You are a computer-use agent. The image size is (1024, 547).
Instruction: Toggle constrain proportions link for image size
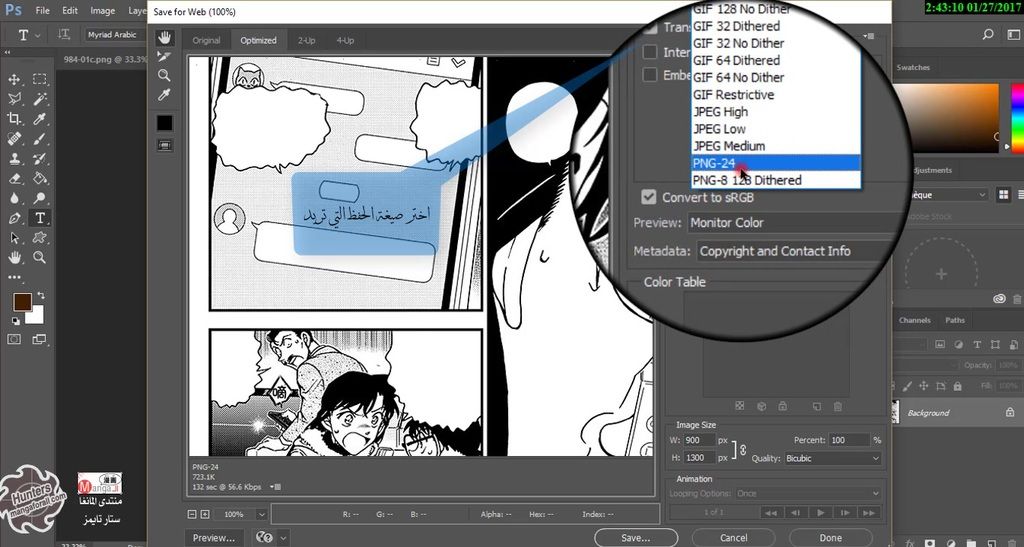tap(743, 449)
